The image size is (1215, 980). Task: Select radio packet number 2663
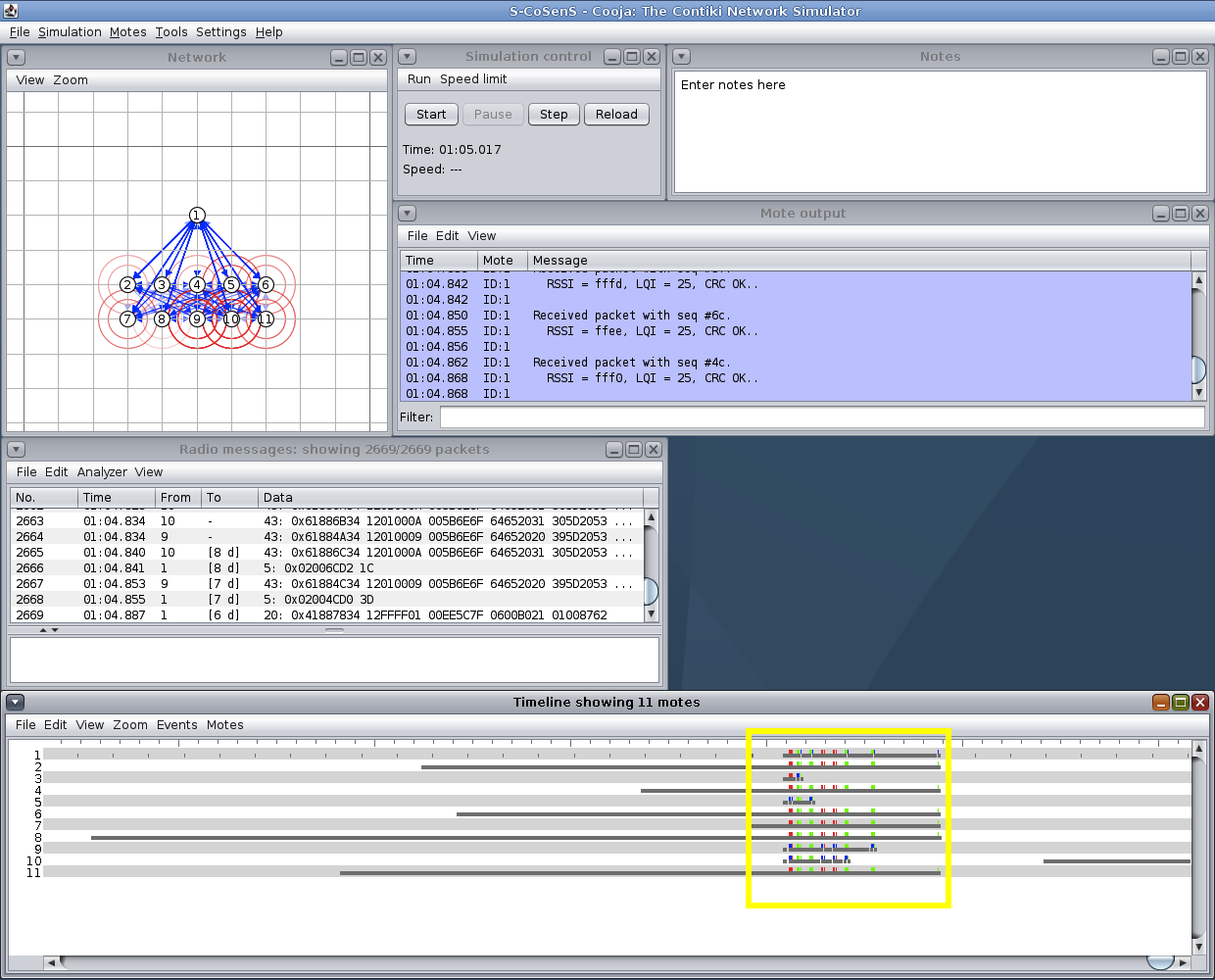pyautogui.click(x=327, y=521)
